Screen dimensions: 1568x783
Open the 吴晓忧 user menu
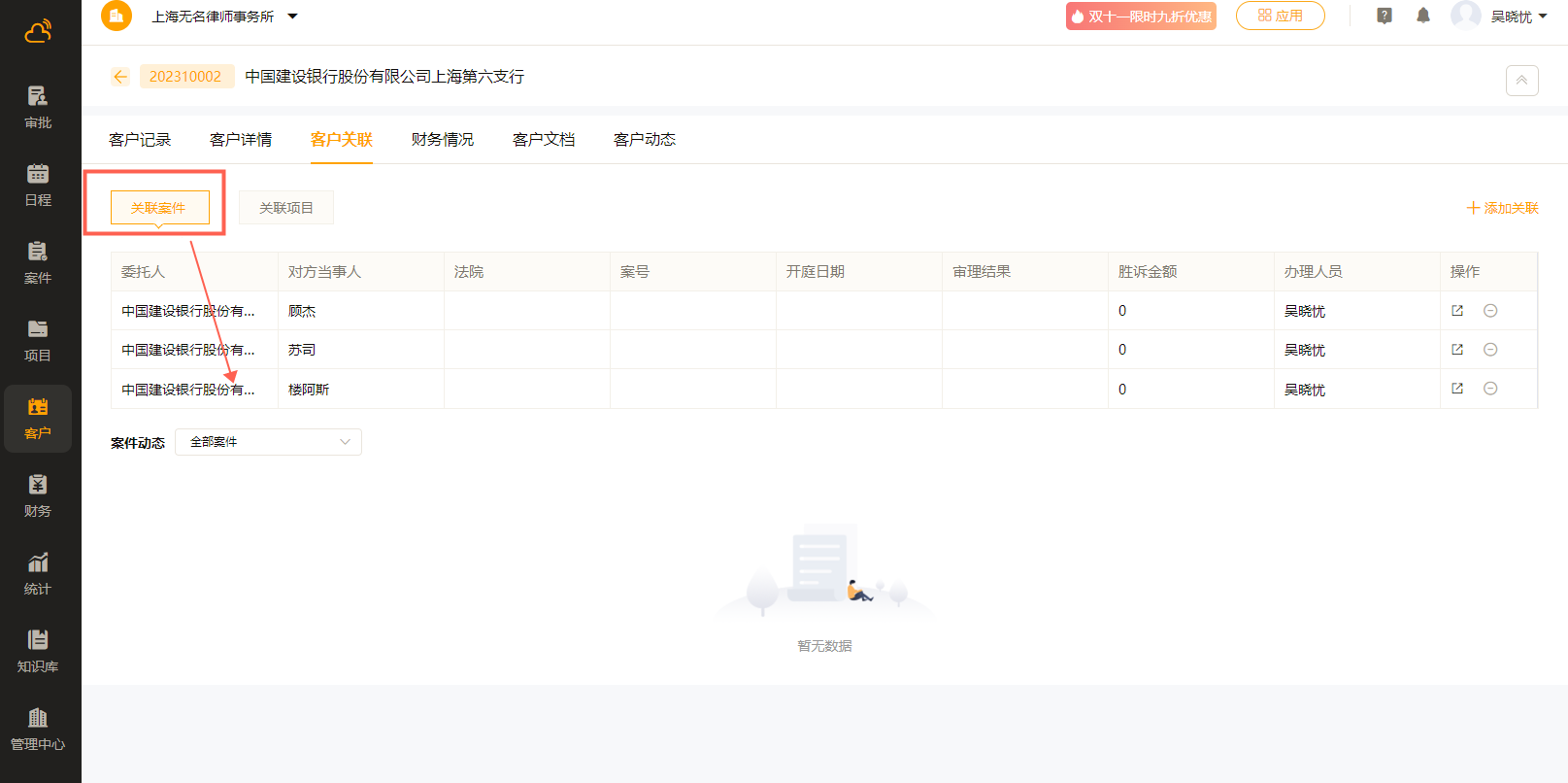tap(1518, 17)
